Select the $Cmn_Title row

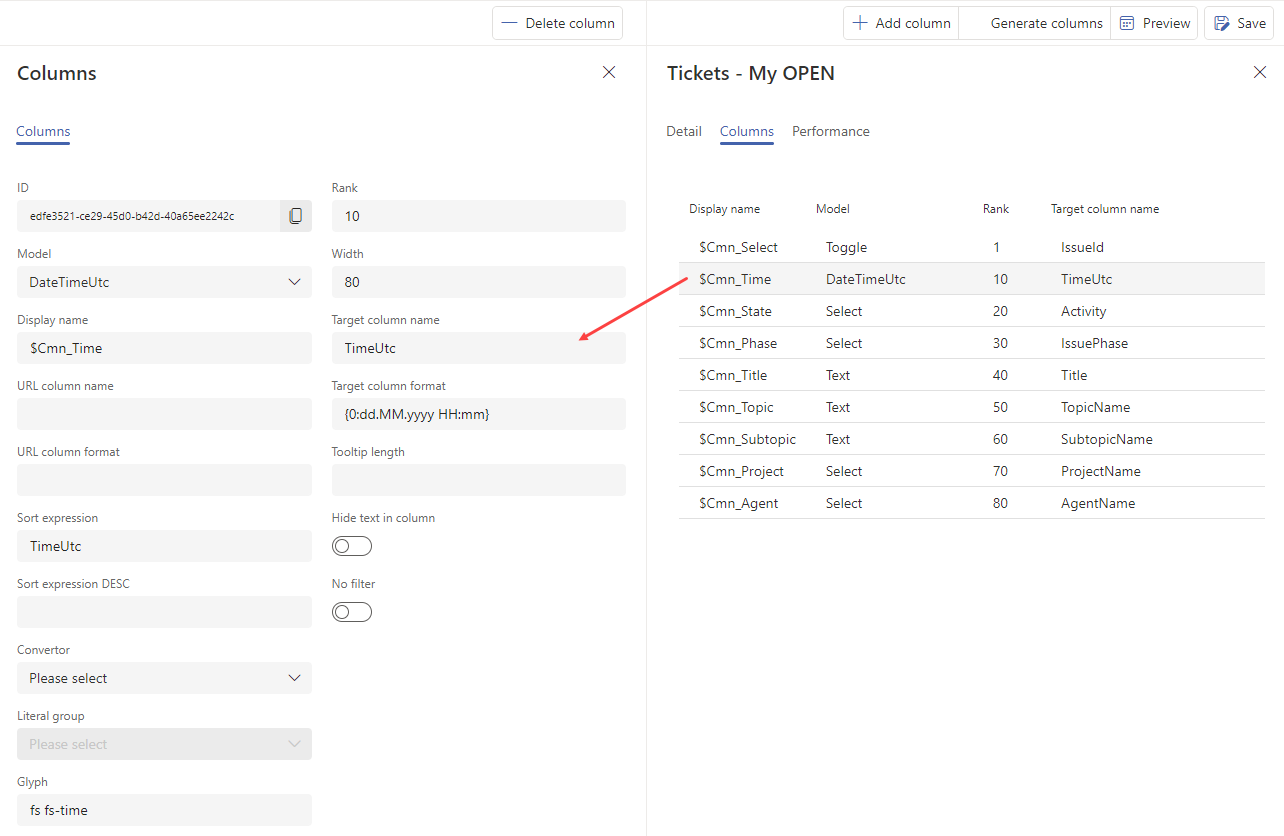click(971, 375)
